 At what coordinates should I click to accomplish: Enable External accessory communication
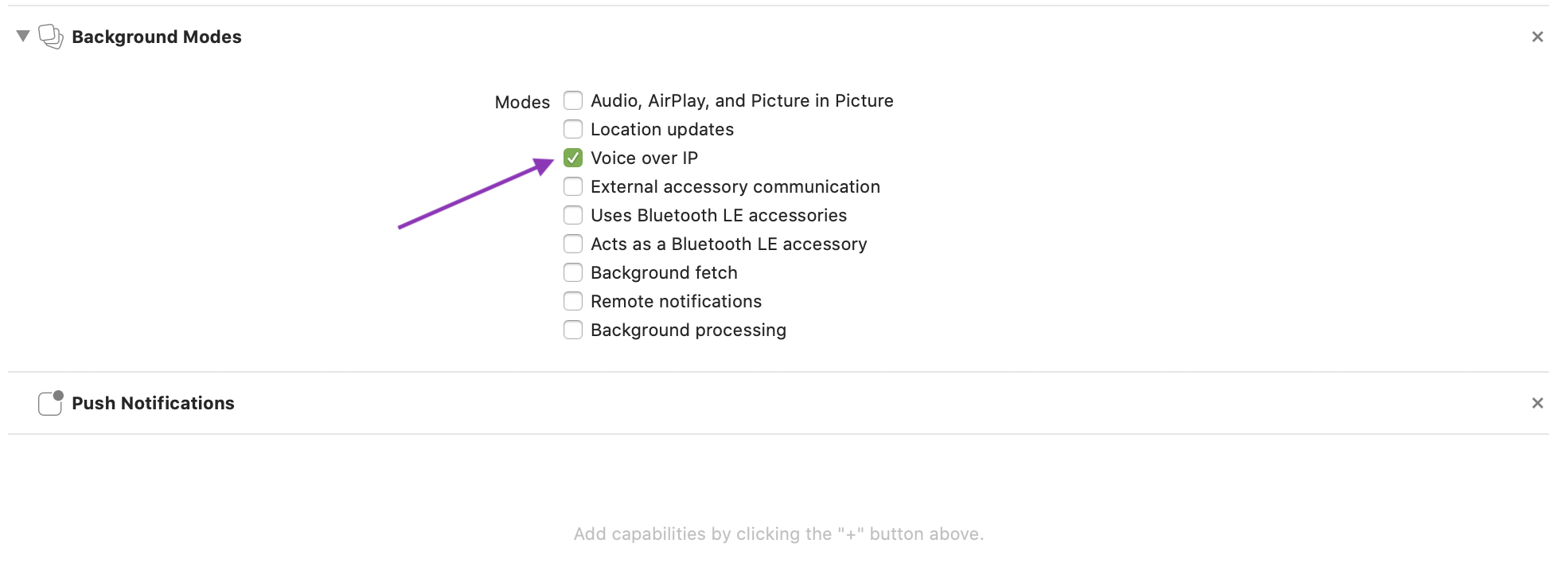(x=572, y=186)
